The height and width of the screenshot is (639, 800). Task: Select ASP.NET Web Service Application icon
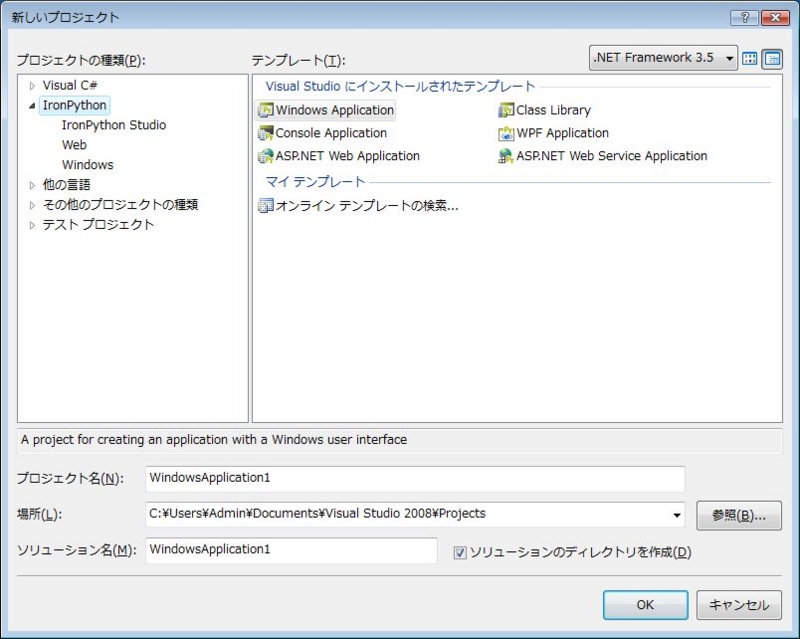[506, 156]
